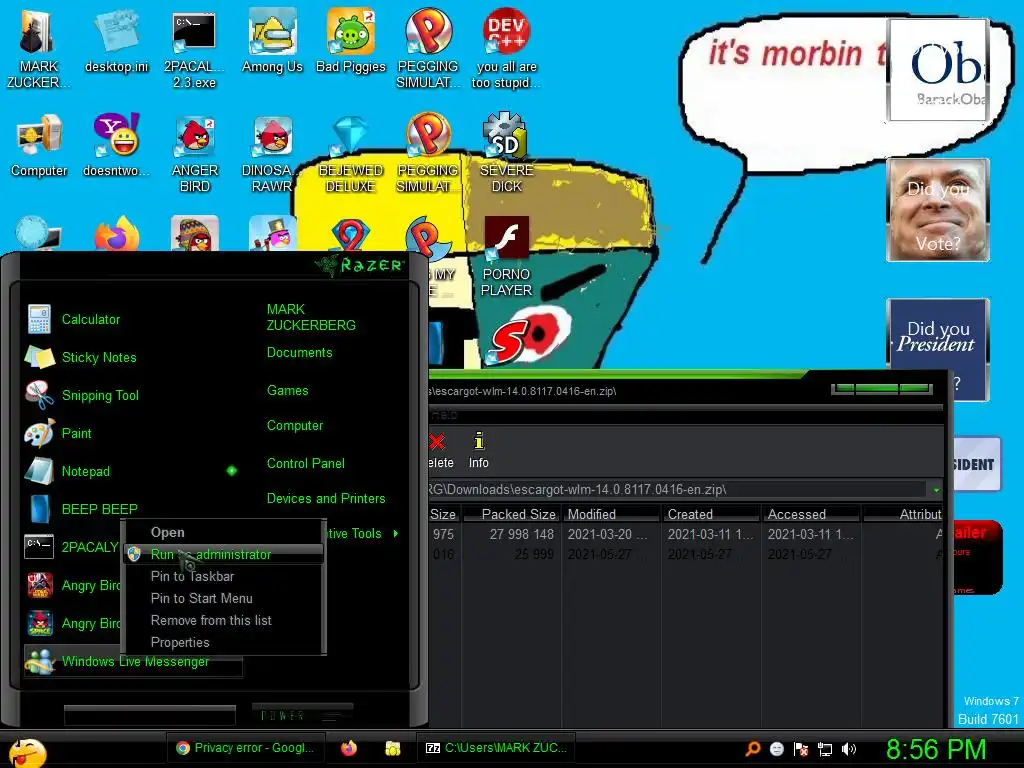This screenshot has width=1024, height=768.
Task: Open Computer link in Start menu
Action: [295, 426]
